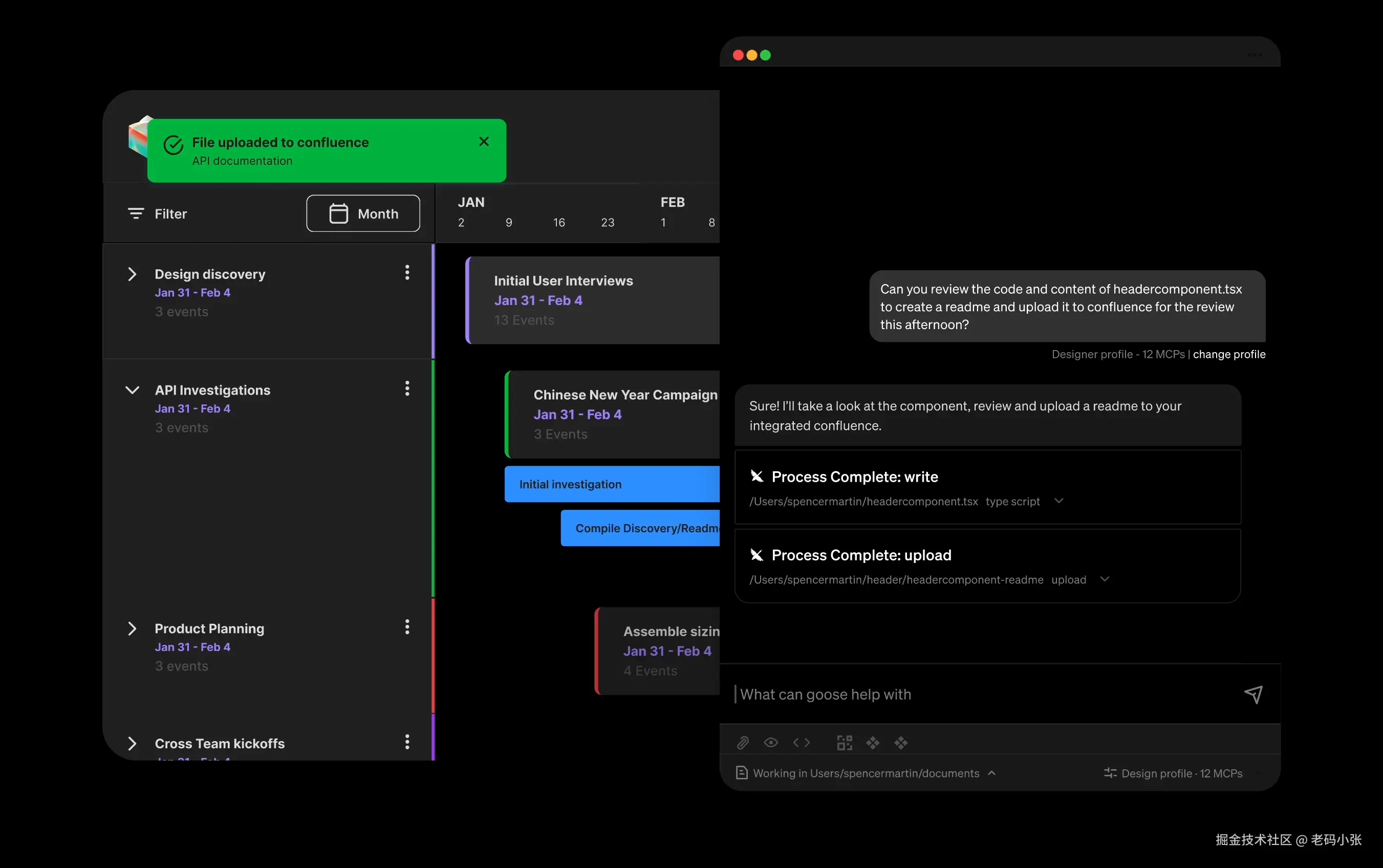
Task: Collapse the API Investigations group
Action: tap(132, 390)
